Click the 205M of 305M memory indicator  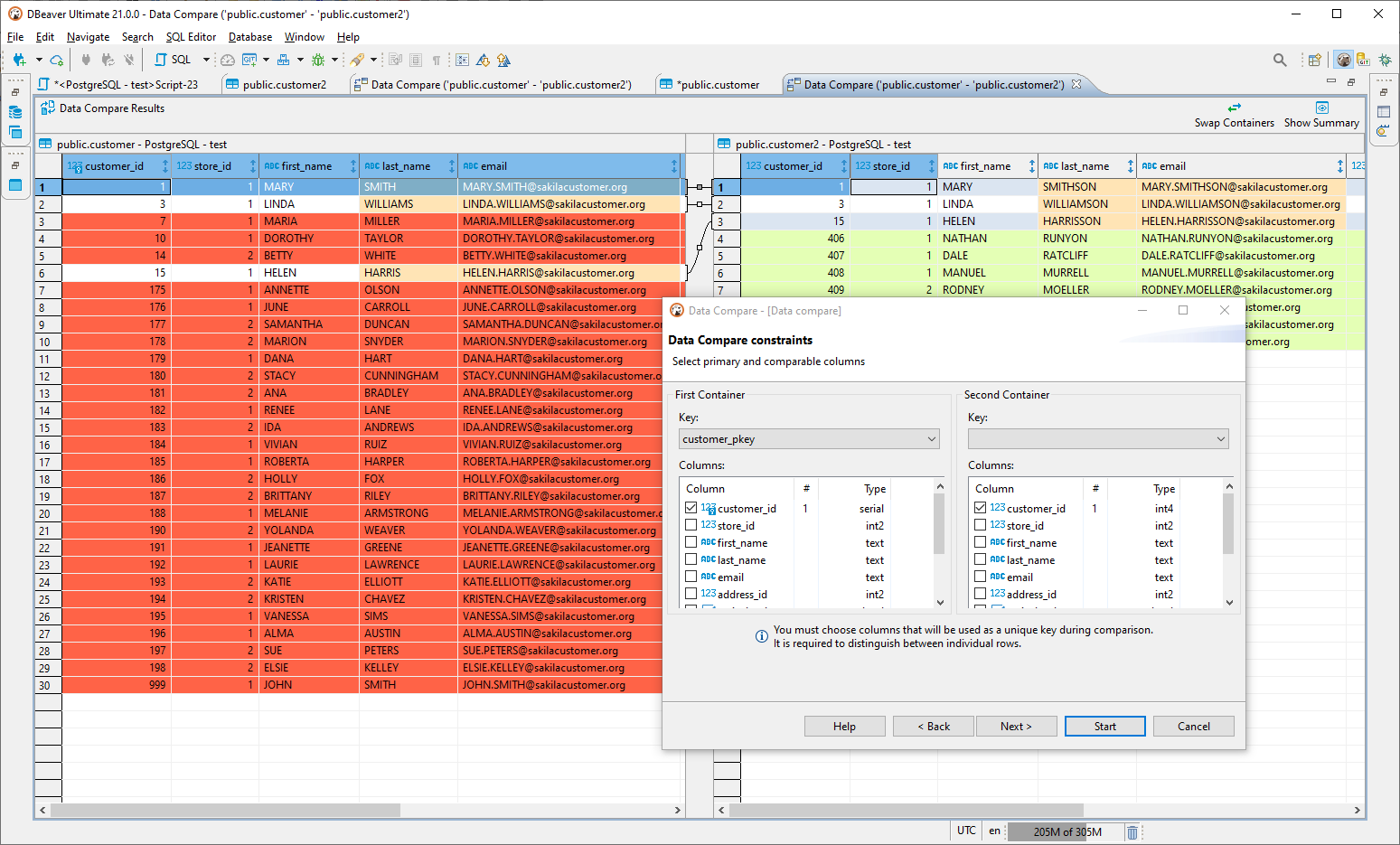point(1067,832)
